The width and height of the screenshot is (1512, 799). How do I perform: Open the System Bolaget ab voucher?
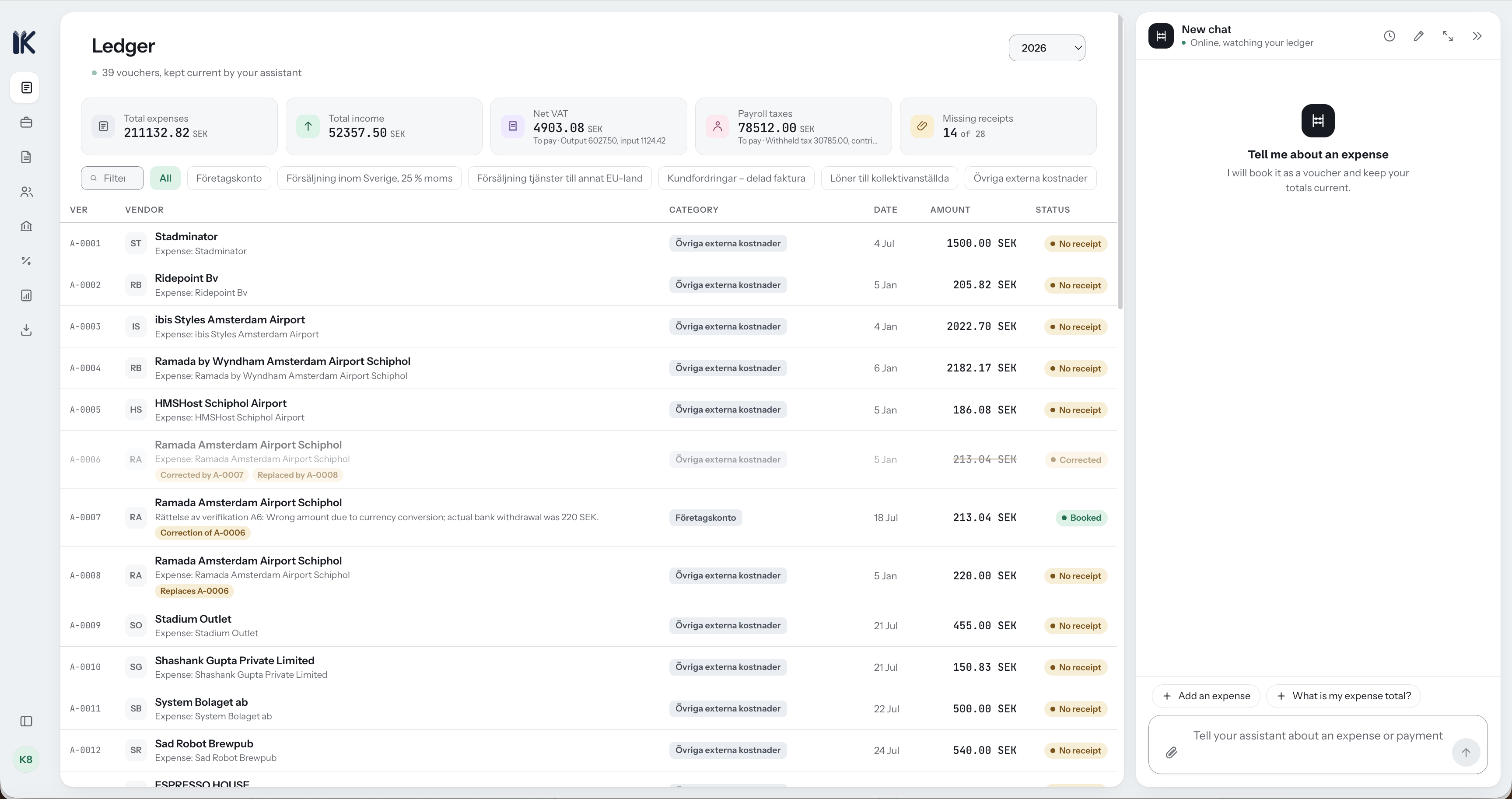pos(588,708)
